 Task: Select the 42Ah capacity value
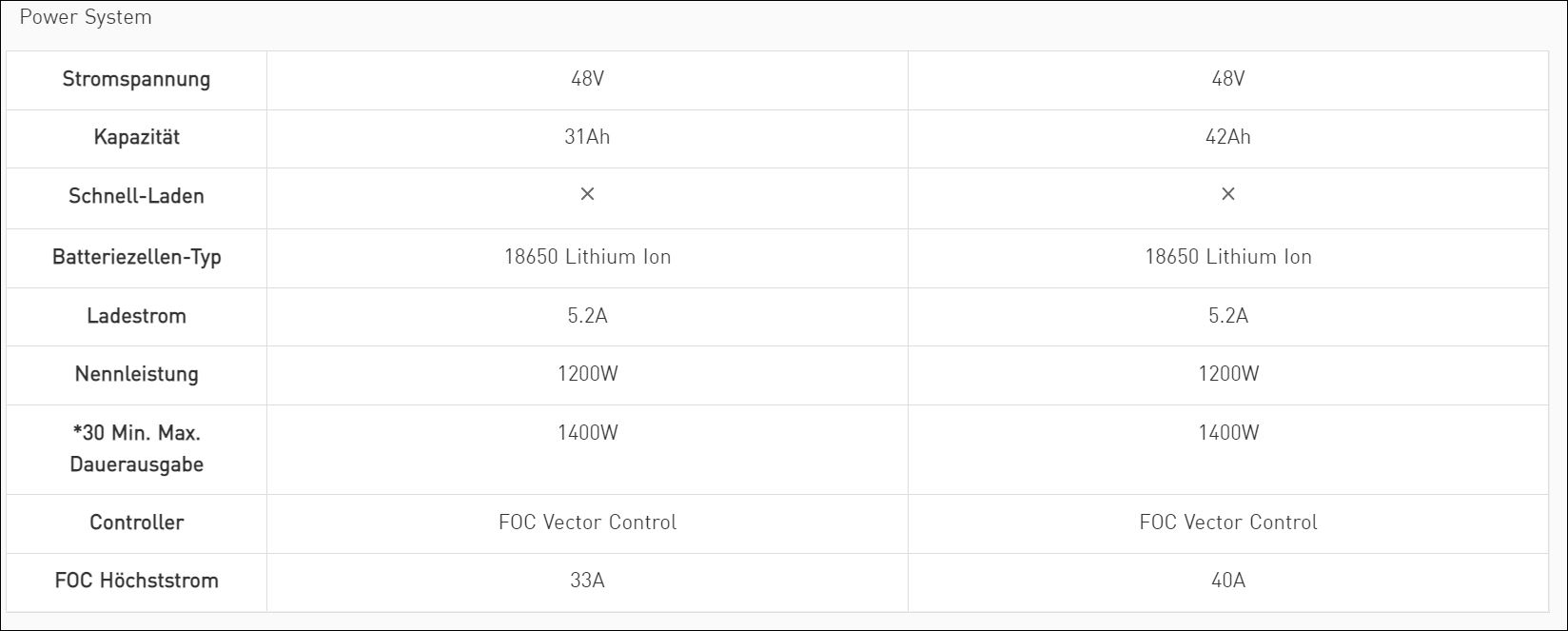click(1227, 137)
